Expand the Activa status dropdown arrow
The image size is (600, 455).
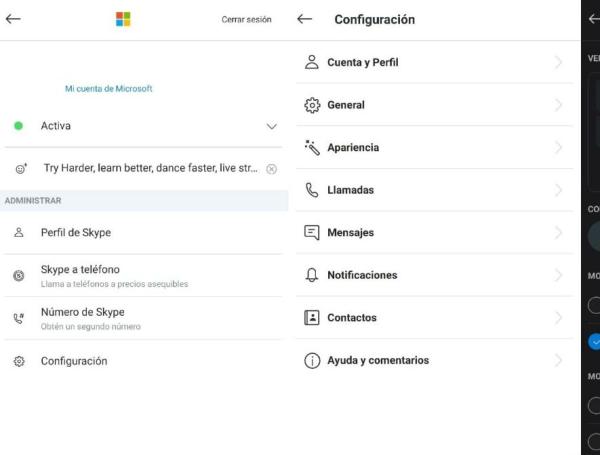pyautogui.click(x=272, y=126)
